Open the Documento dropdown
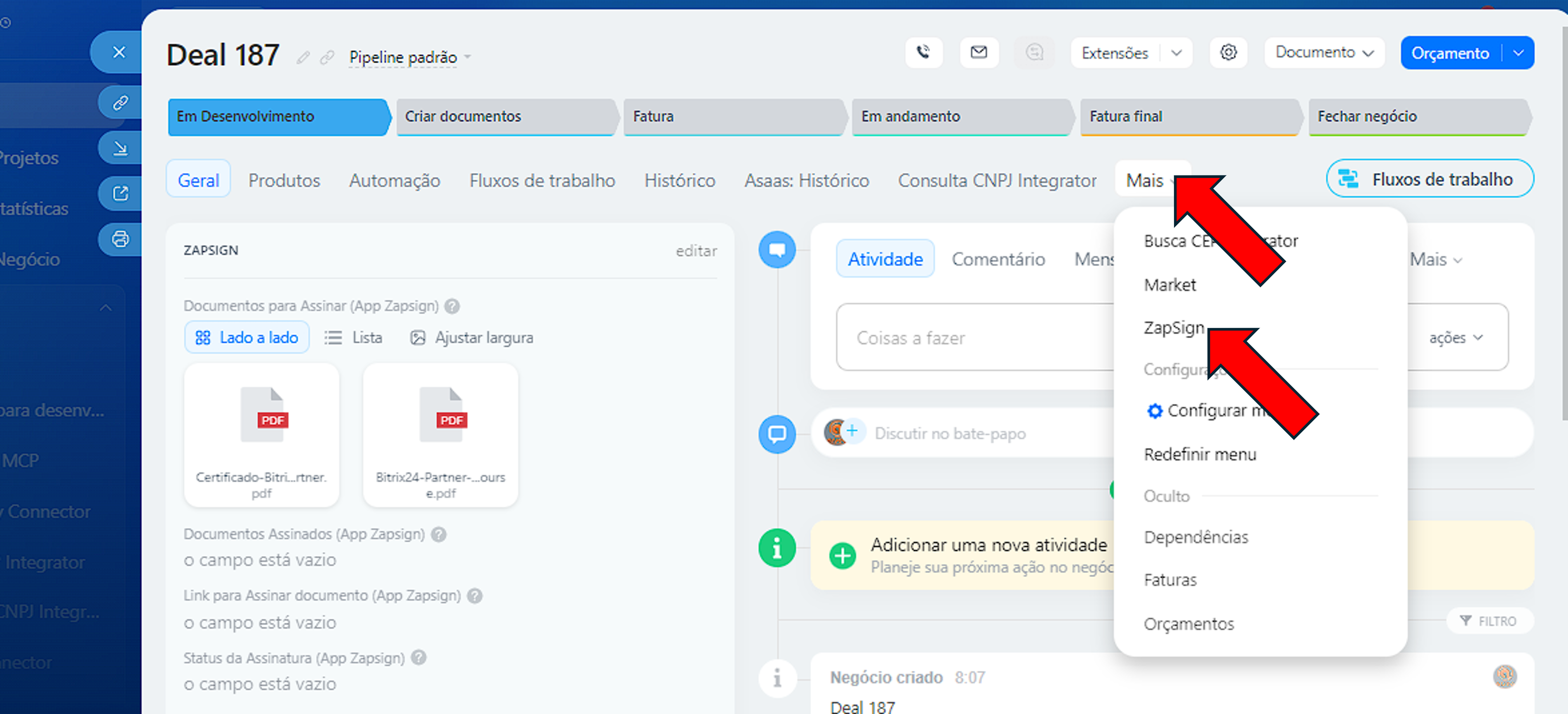Screen dimensions: 1568x714 1324,53
